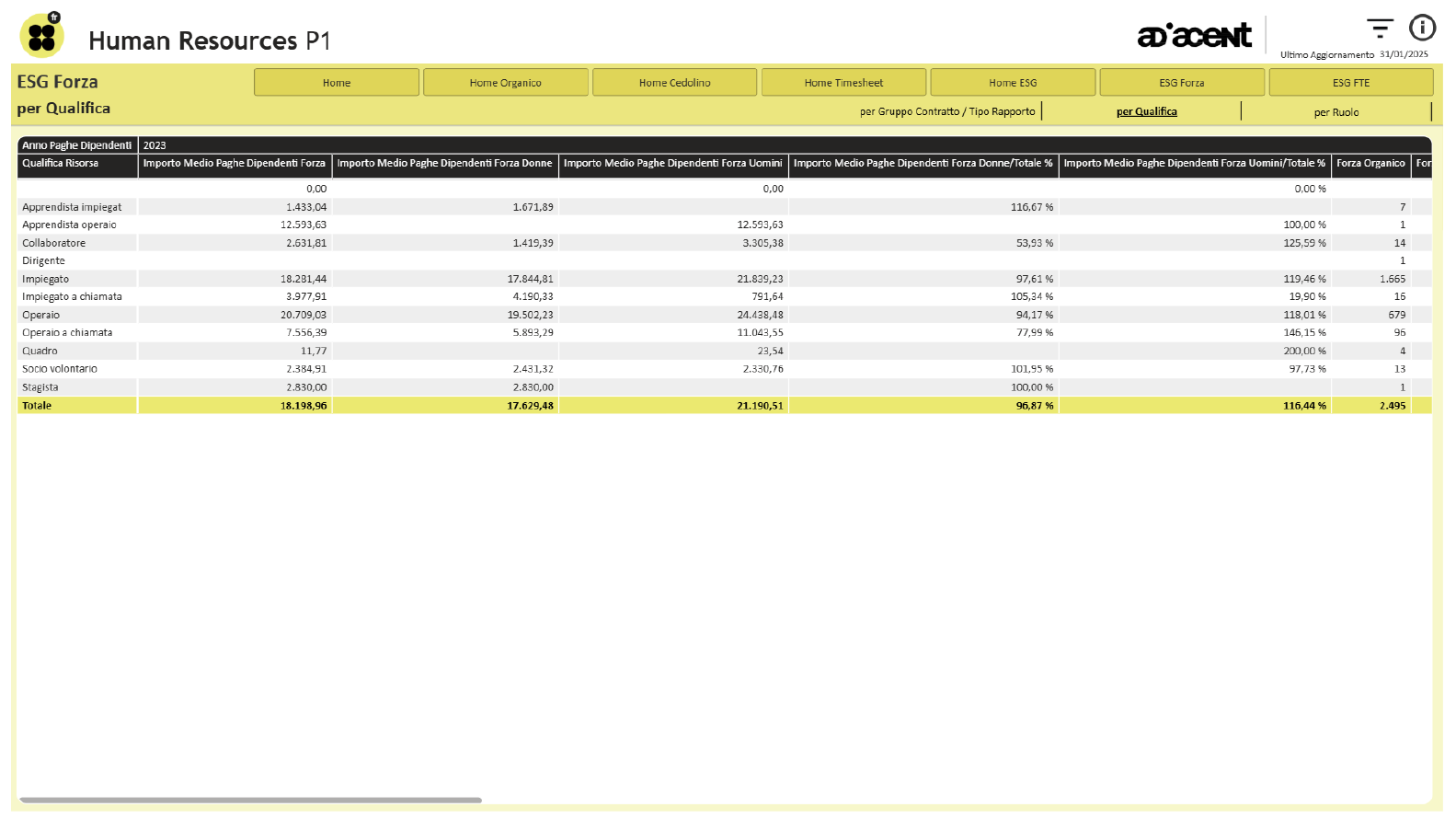The height and width of the screenshot is (819, 1456).
Task: Click the yellow four-dot app logo
Action: tap(41, 36)
